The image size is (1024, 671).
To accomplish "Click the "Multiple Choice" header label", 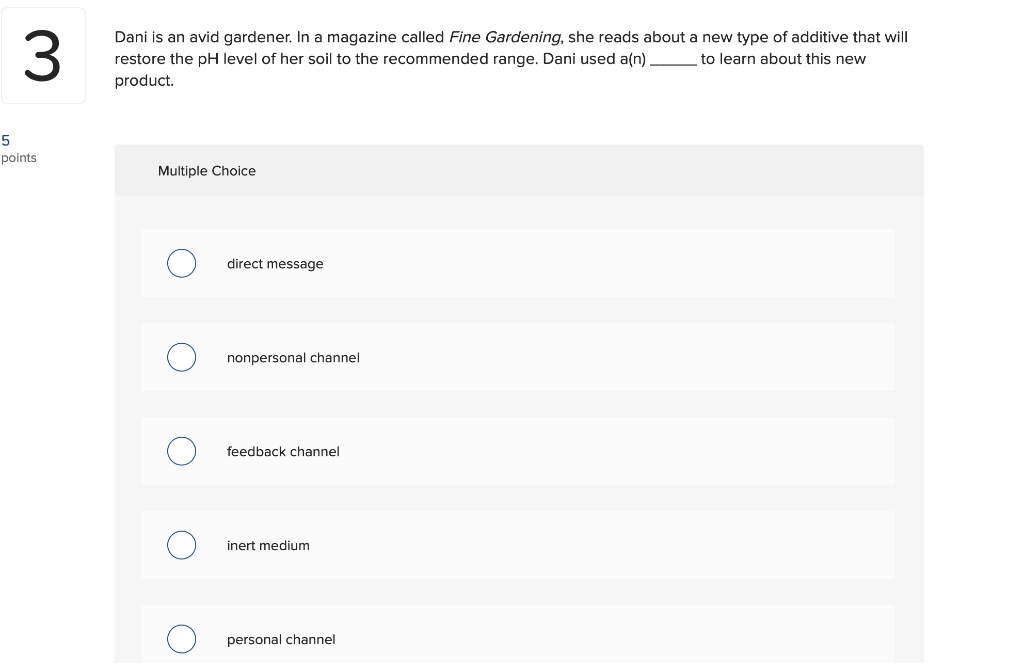I will tap(207, 171).
